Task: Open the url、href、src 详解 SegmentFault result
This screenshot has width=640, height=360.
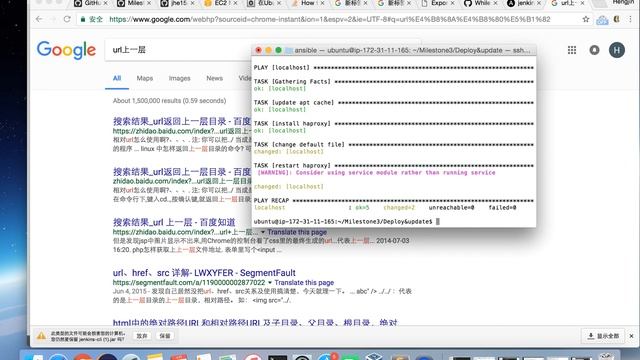Action: click(x=204, y=273)
